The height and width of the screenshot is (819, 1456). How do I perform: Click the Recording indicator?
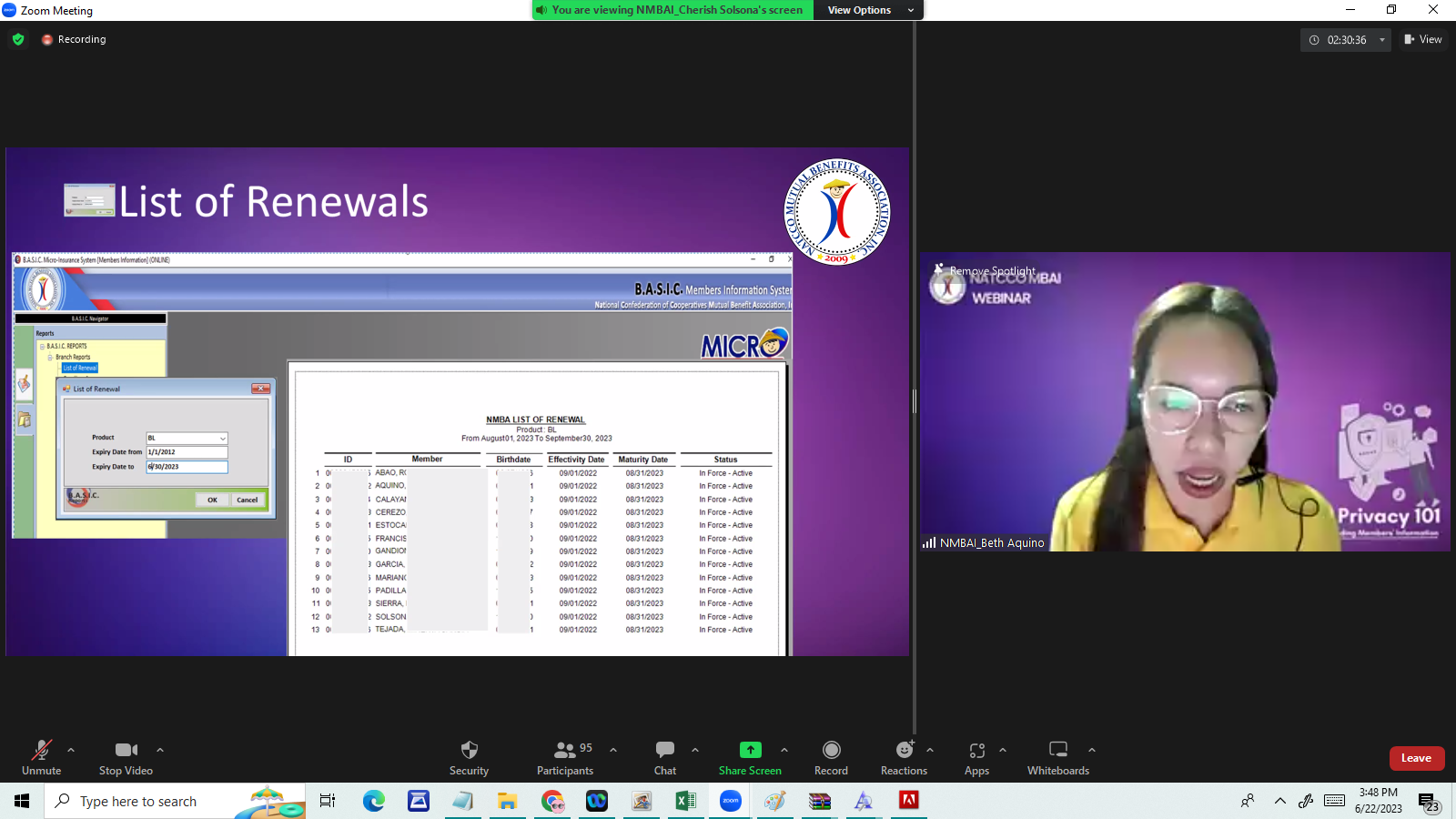pyautogui.click(x=74, y=39)
